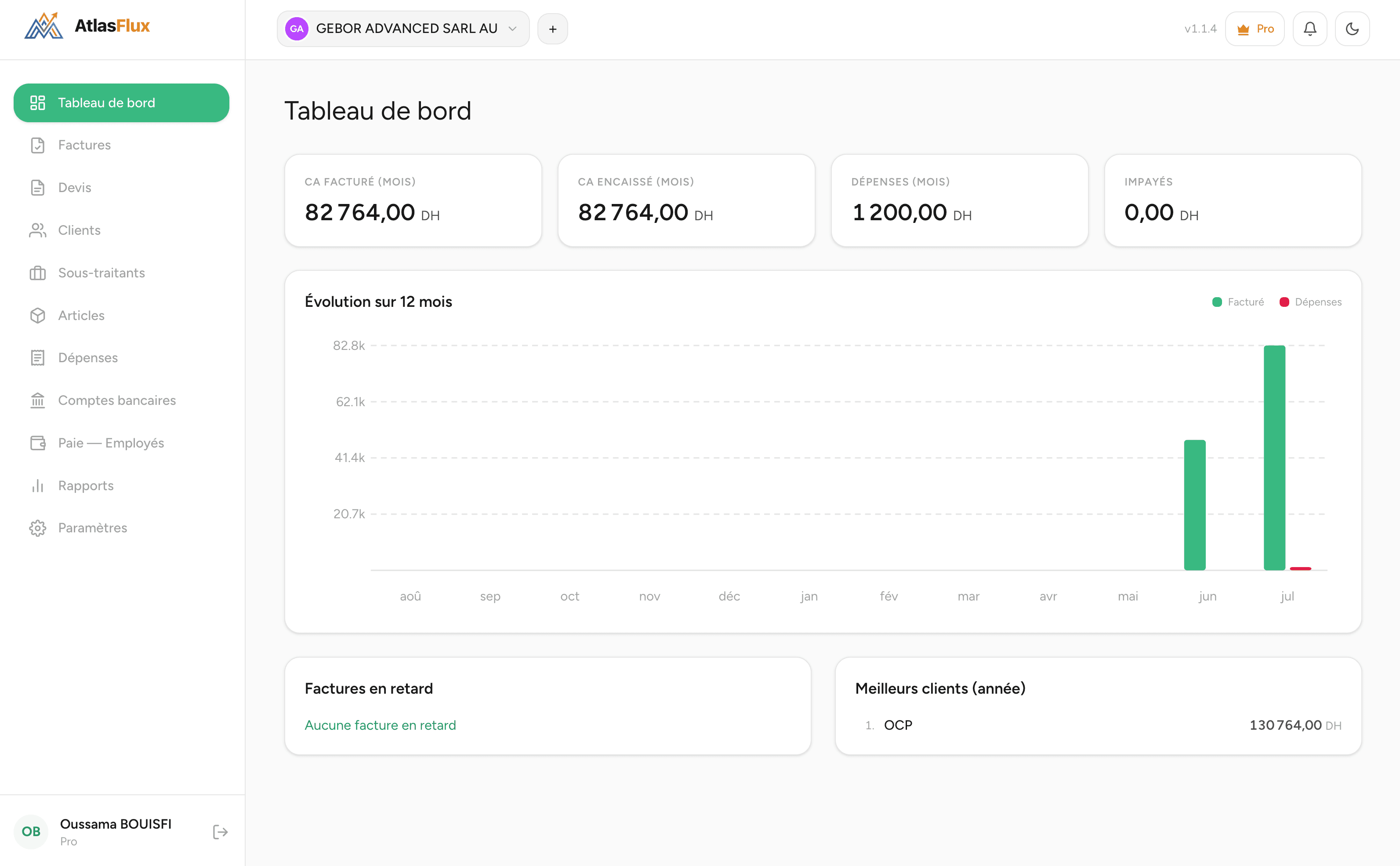Open the Rapports page
Image resolution: width=1400 pixels, height=866 pixels.
click(121, 486)
